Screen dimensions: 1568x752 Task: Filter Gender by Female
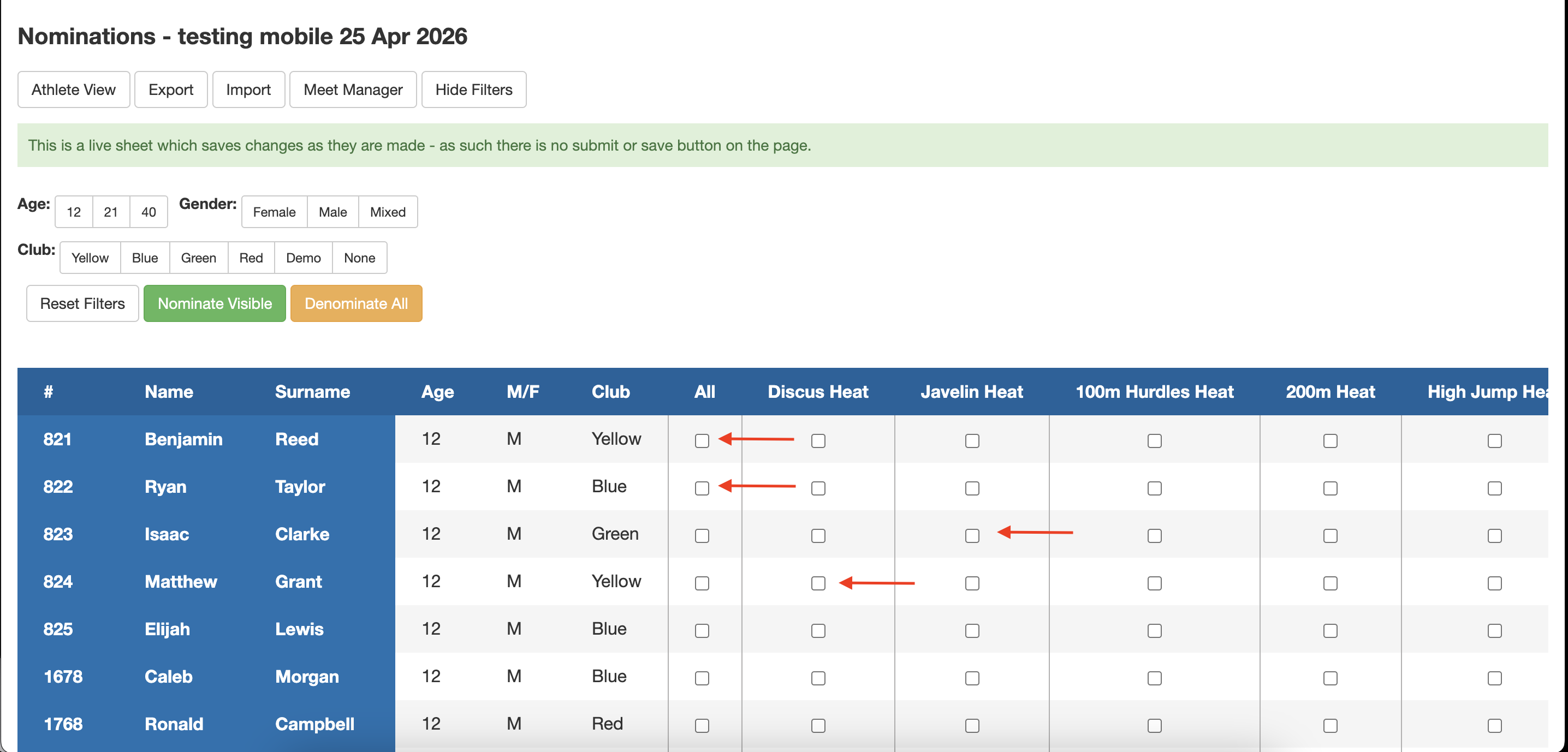275,212
